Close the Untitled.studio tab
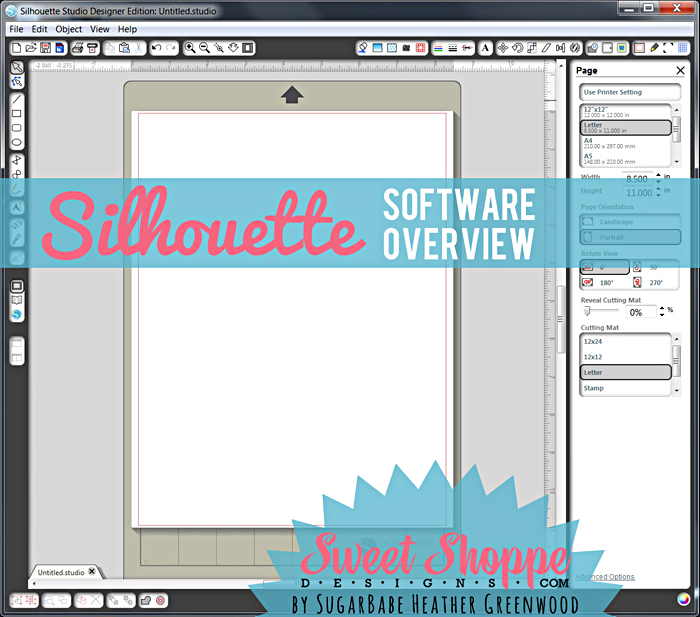The width and height of the screenshot is (700, 617). [x=92, y=571]
